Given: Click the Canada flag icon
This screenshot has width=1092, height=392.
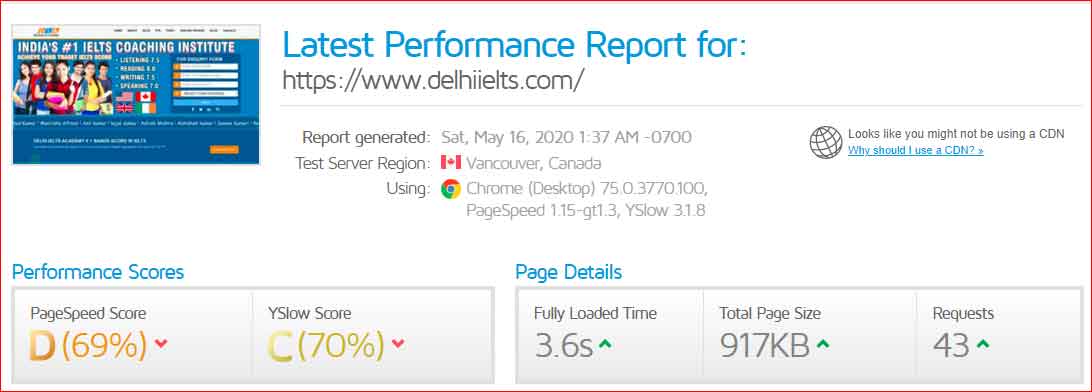Looking at the screenshot, I should (x=451, y=163).
